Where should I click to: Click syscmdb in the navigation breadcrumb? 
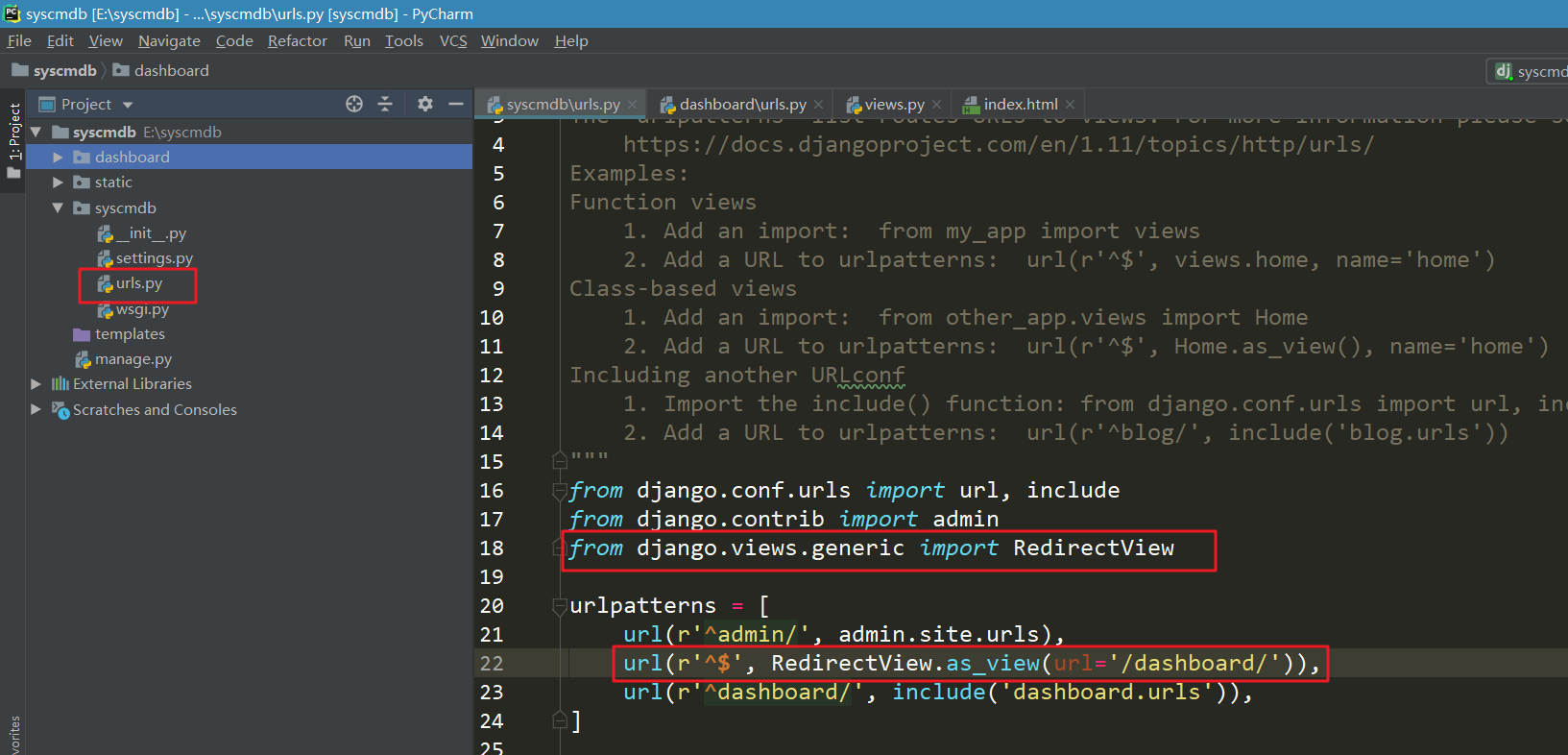[65, 70]
